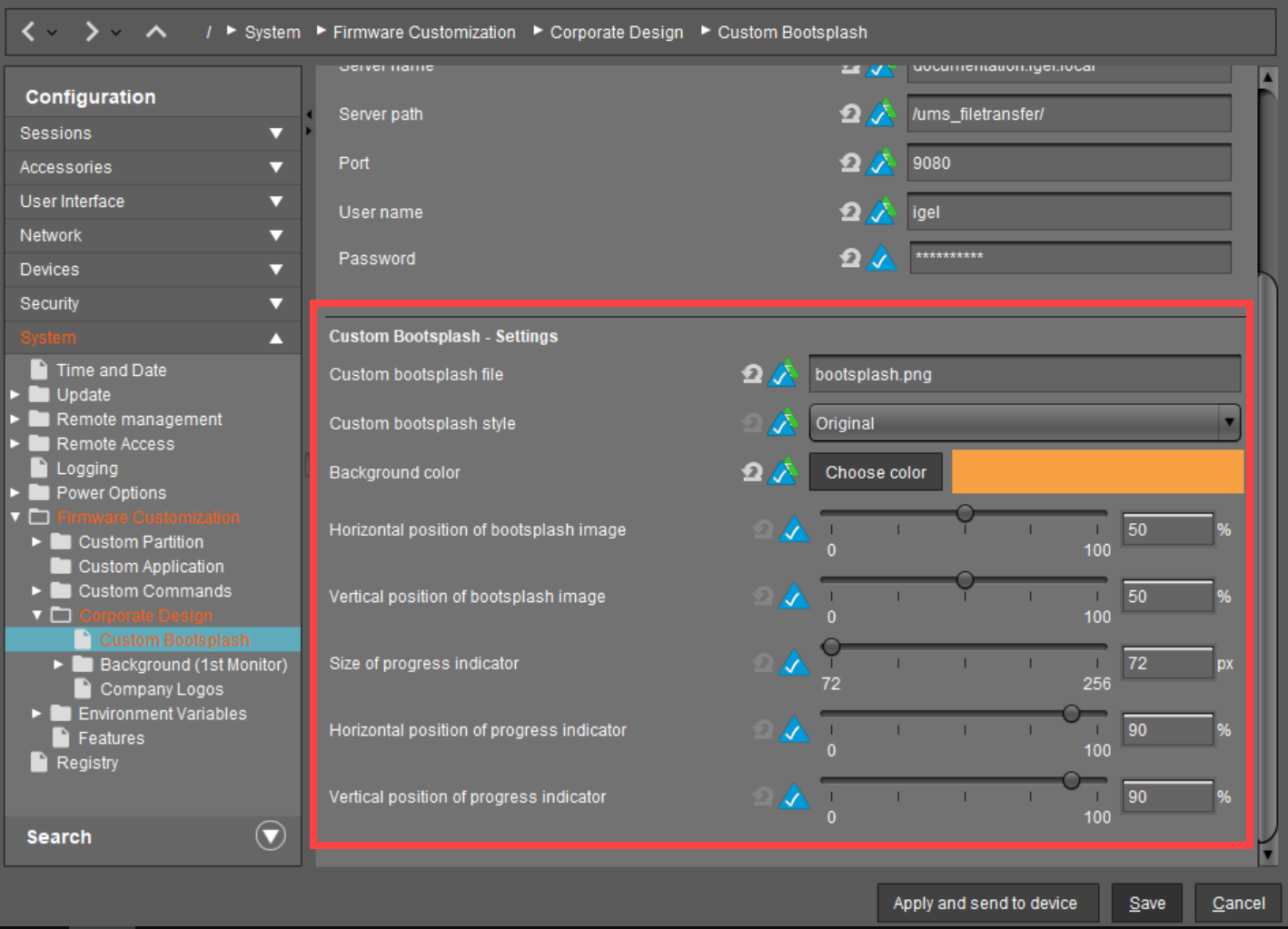The width and height of the screenshot is (1288, 929).
Task: Click Size of progress indicator slider handle
Action: (x=831, y=647)
